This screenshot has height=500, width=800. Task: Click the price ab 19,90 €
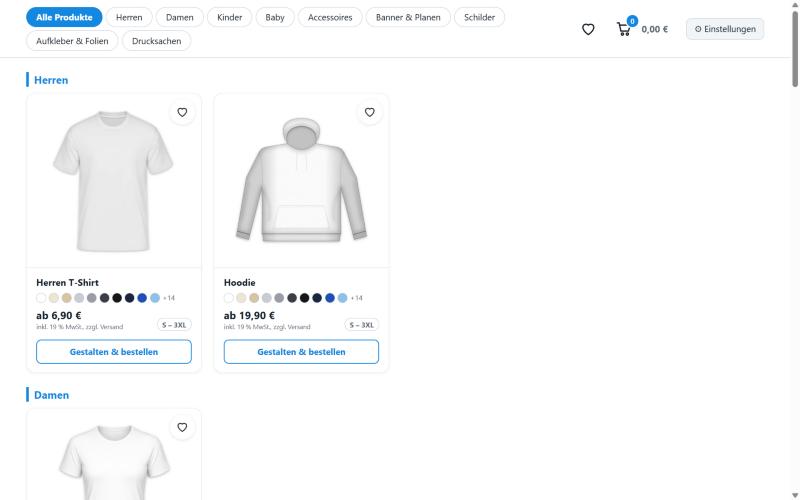[249, 315]
